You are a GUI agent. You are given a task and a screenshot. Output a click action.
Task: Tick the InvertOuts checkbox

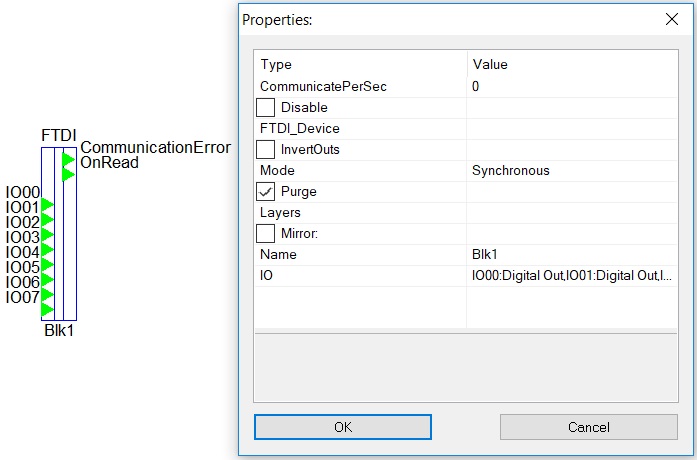tap(265, 149)
